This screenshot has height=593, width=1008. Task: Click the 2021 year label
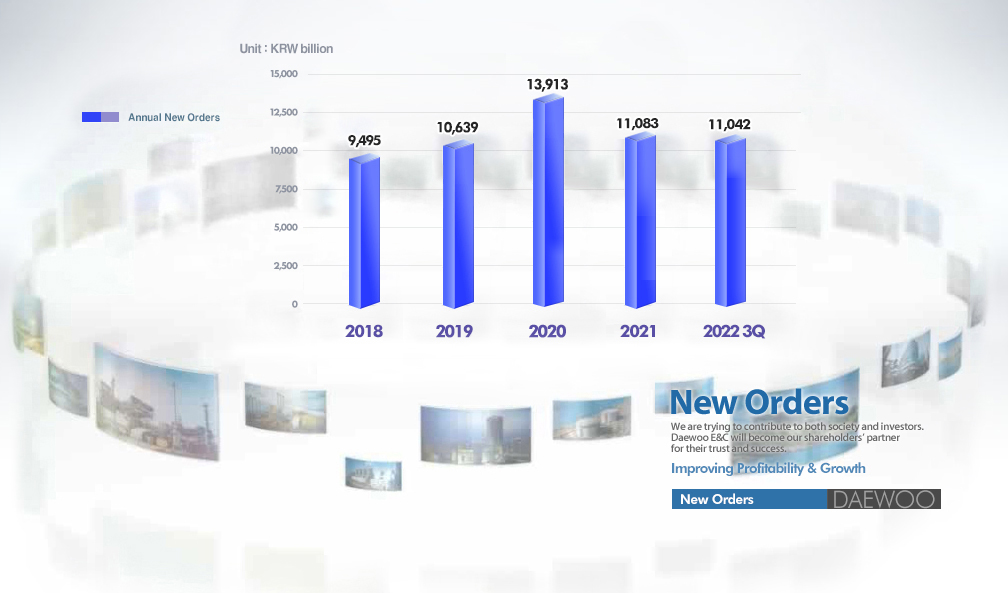[638, 331]
